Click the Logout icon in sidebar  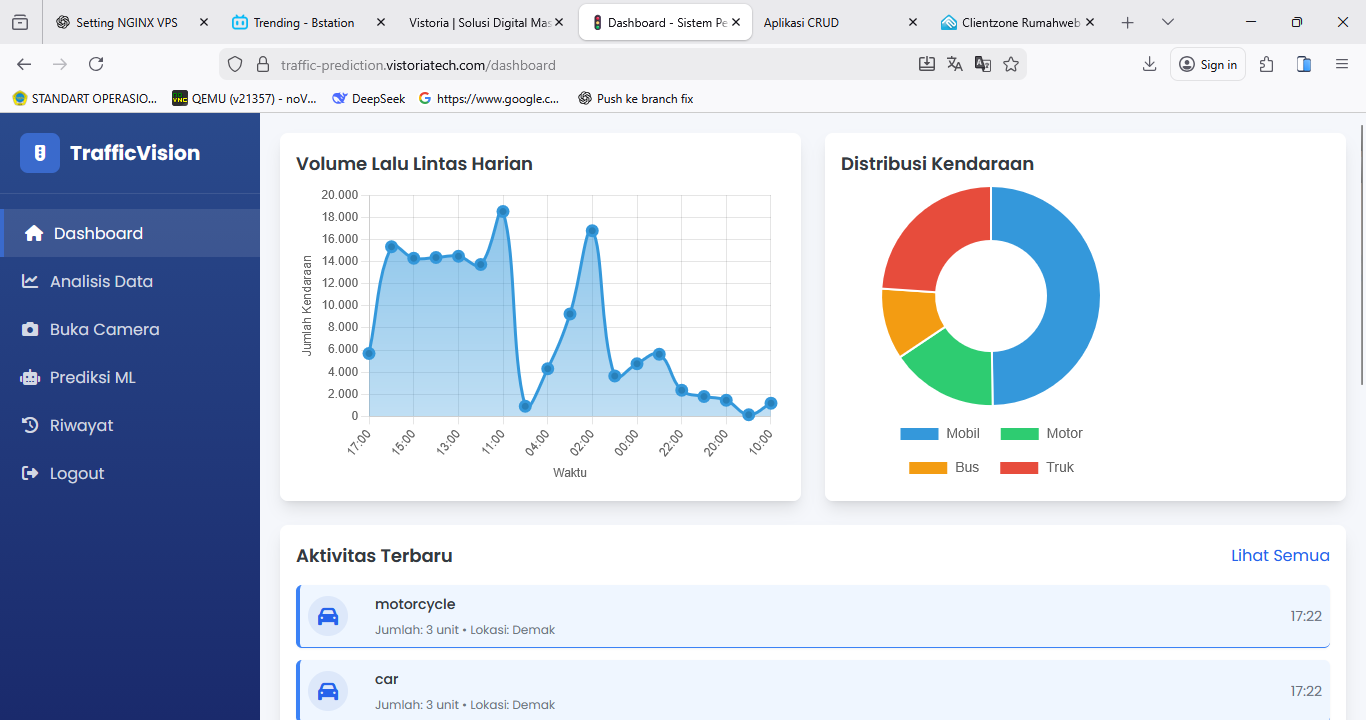31,473
